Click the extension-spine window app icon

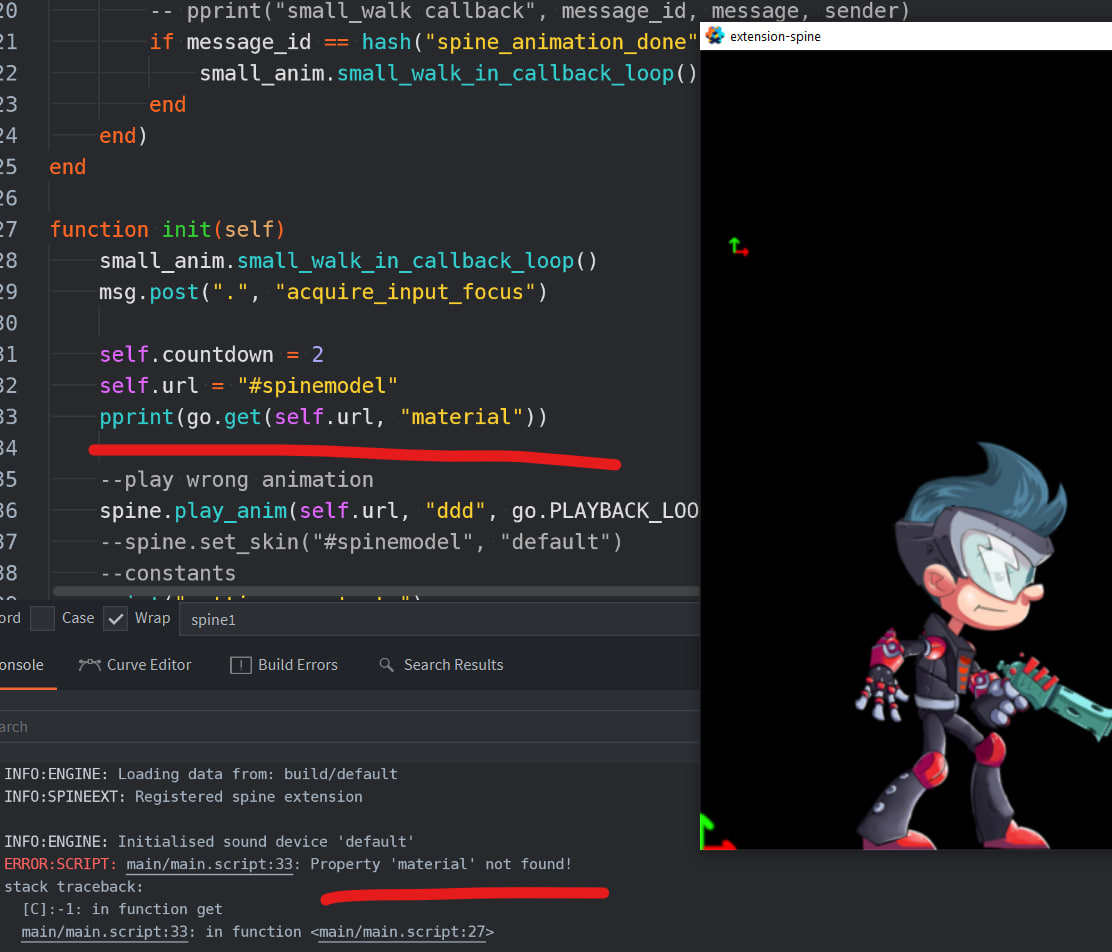point(715,35)
